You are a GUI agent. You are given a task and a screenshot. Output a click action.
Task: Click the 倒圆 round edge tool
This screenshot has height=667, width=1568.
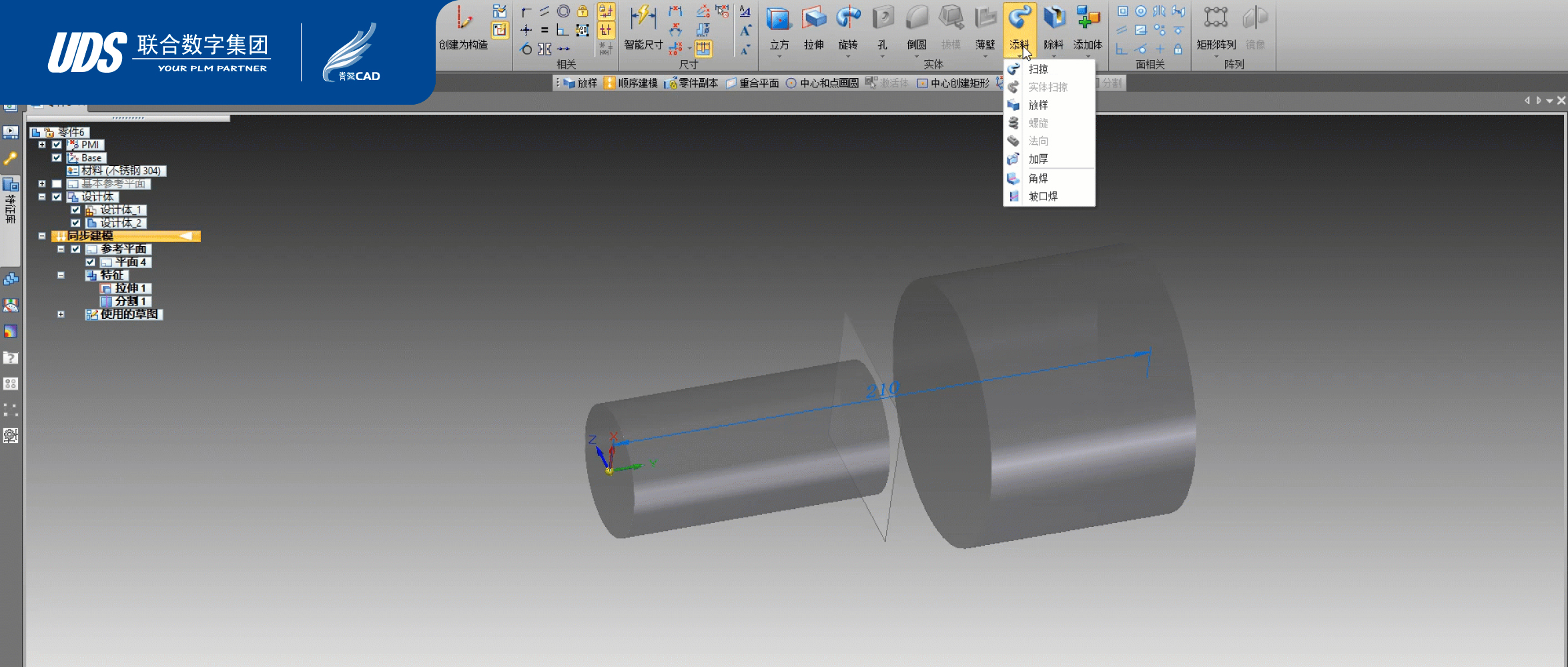917,27
